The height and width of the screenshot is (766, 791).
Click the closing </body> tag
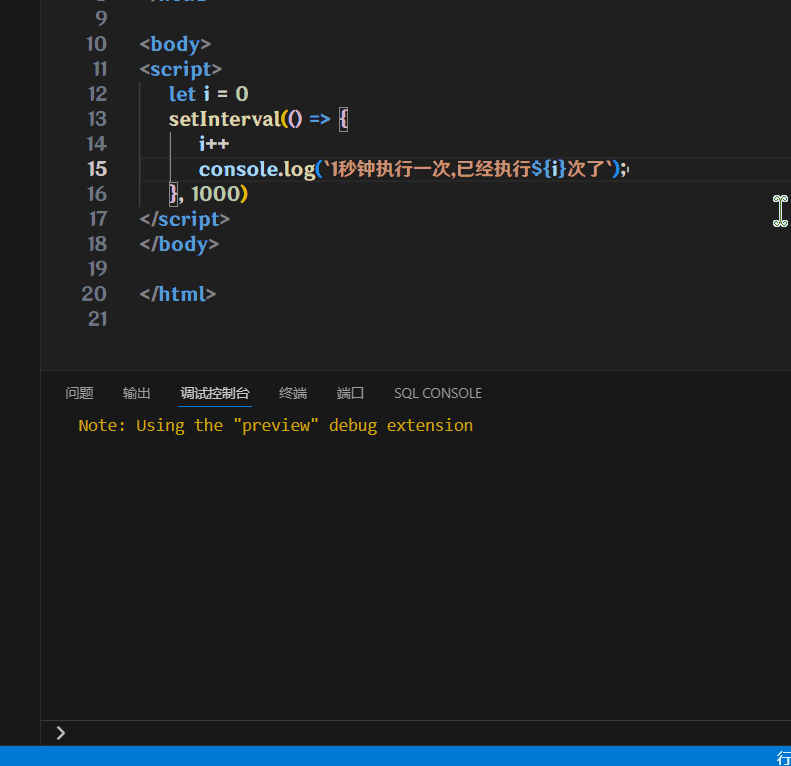tap(179, 244)
